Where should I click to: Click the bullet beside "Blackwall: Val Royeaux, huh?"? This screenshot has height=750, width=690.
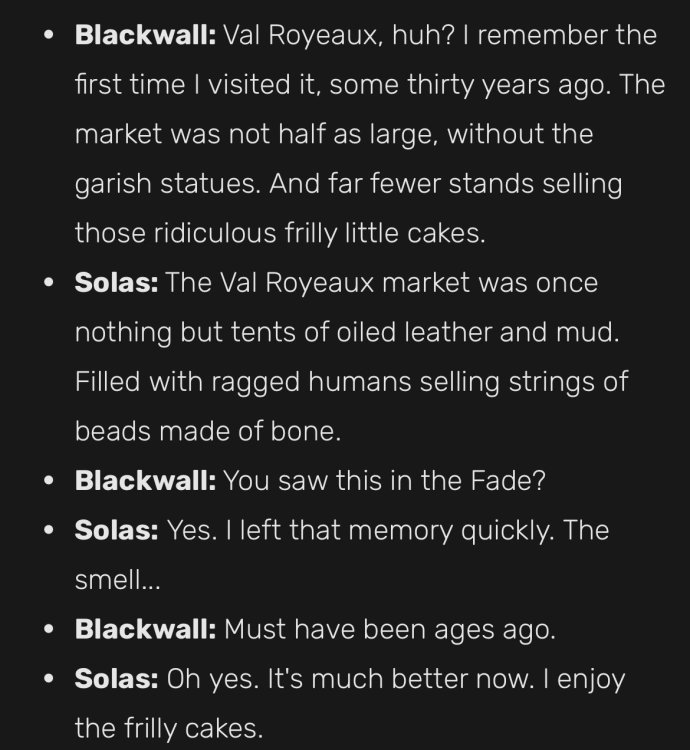click(49, 37)
